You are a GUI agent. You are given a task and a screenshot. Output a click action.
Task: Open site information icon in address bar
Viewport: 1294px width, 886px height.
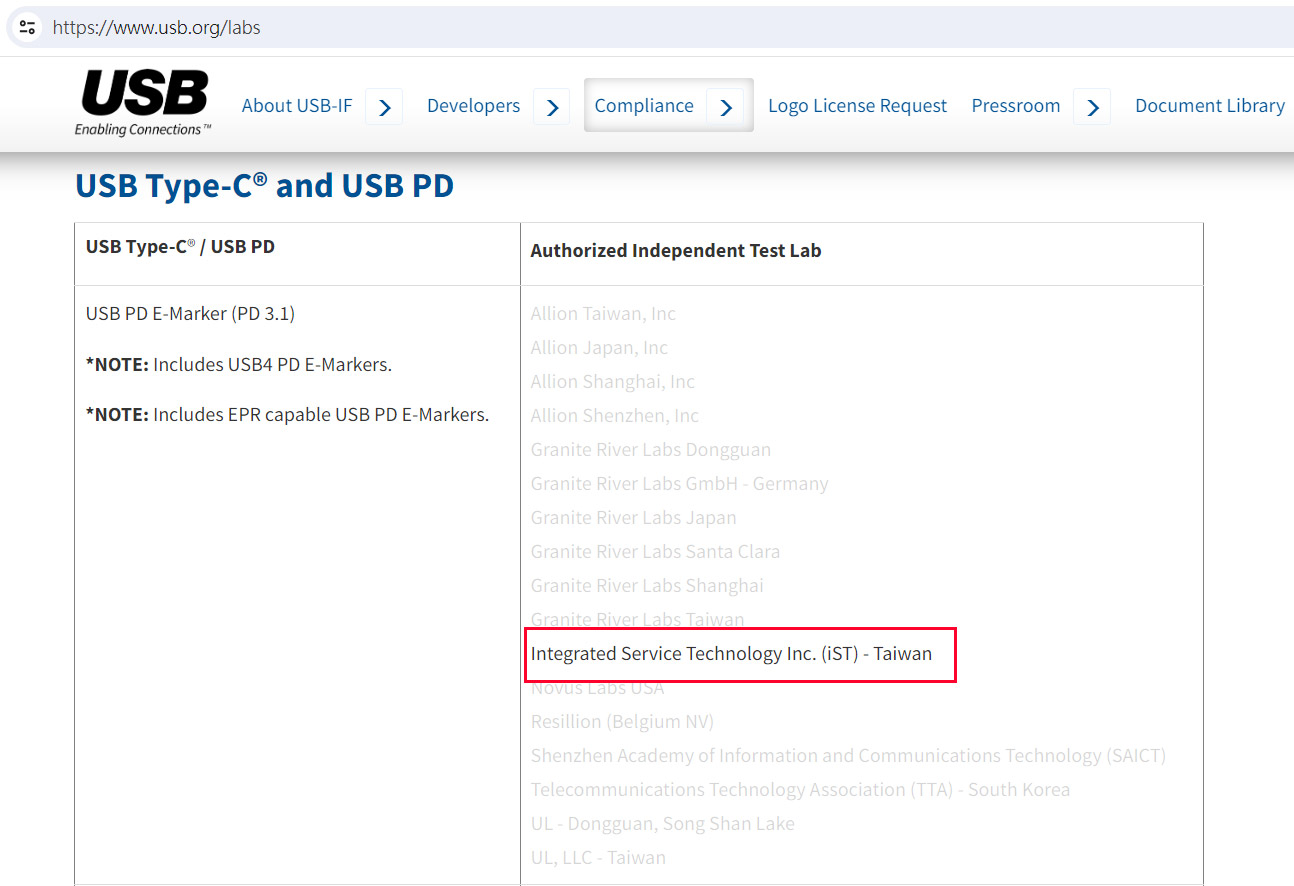pos(27,27)
